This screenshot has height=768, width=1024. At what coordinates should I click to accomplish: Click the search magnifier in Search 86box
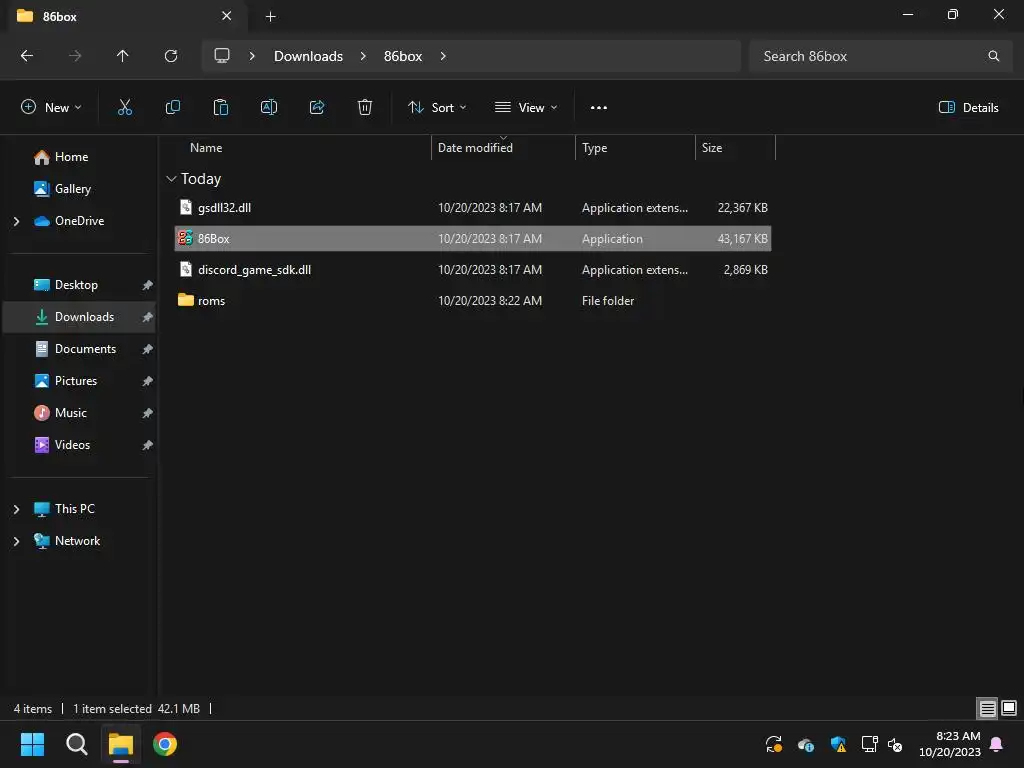(993, 56)
